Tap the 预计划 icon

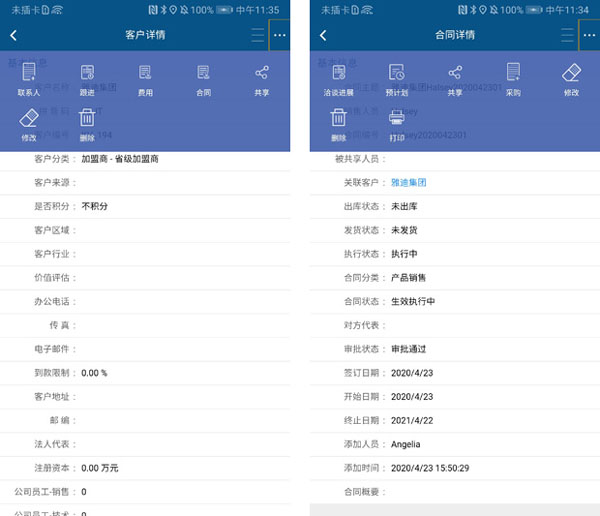pyautogui.click(x=396, y=77)
